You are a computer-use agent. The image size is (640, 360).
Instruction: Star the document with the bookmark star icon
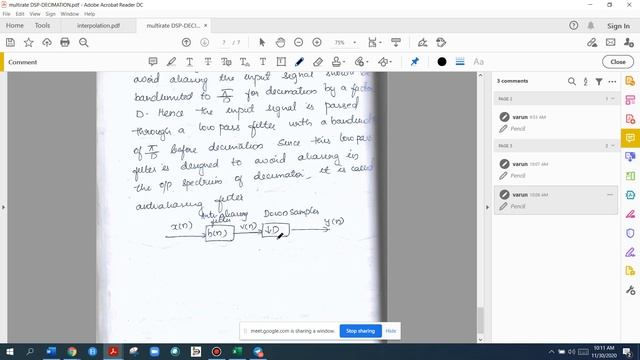click(29, 42)
